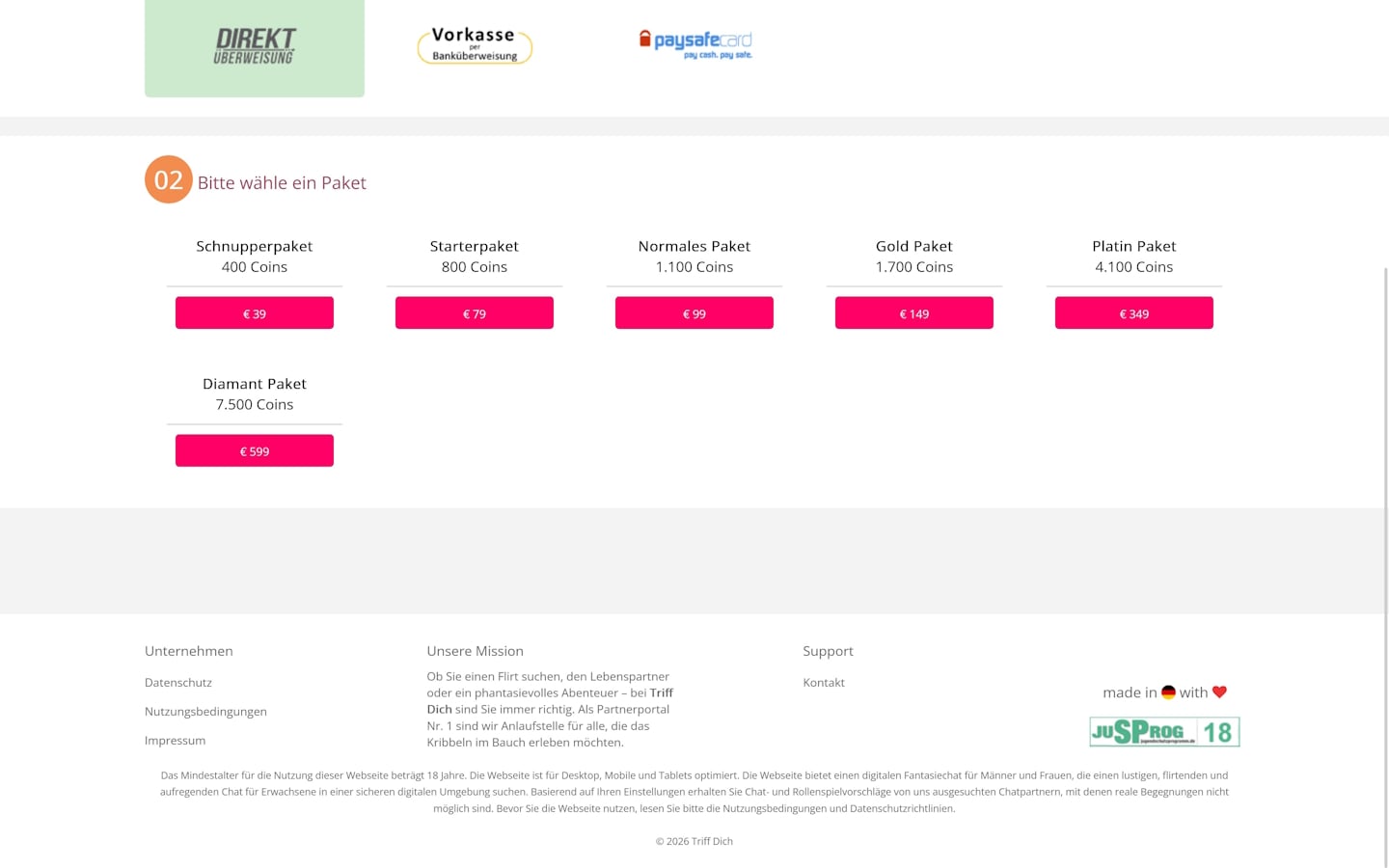The image size is (1389, 868).
Task: Purchase Normales Paket for € 99
Action: (694, 313)
